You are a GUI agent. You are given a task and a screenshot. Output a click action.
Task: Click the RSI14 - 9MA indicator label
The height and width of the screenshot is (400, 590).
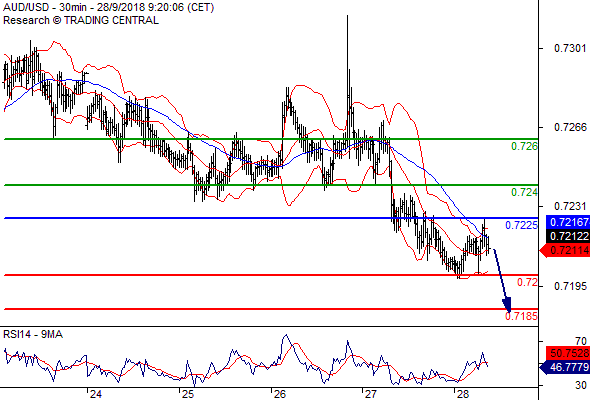pos(33,334)
